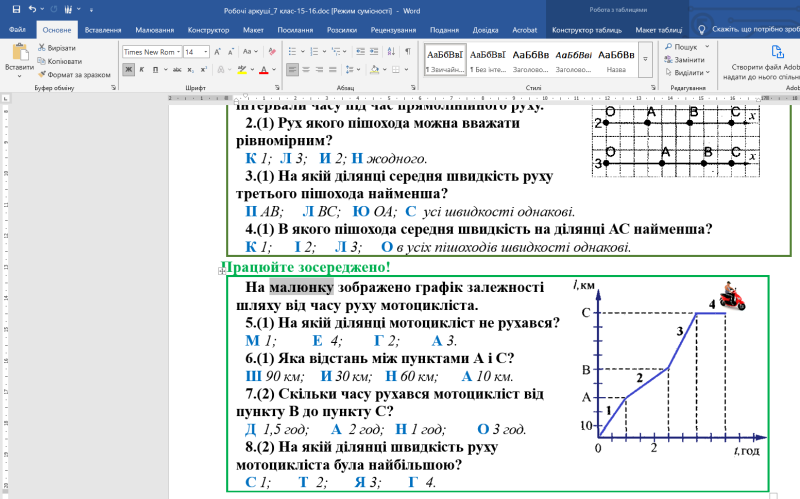Viewport: 800px width, 499px height.
Task: Apply the Звичайний (Normal) style
Action: coord(445,60)
